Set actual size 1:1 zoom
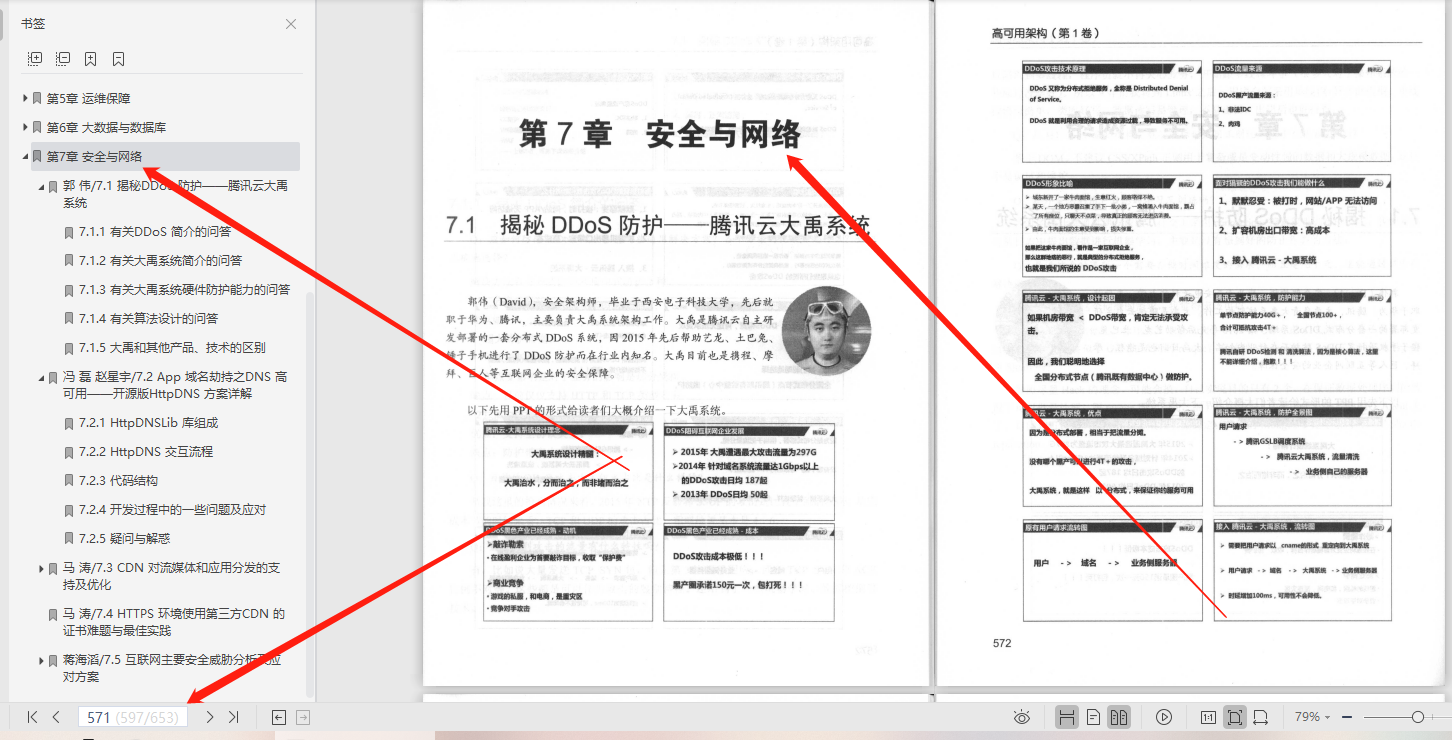1452x740 pixels. [x=1208, y=717]
